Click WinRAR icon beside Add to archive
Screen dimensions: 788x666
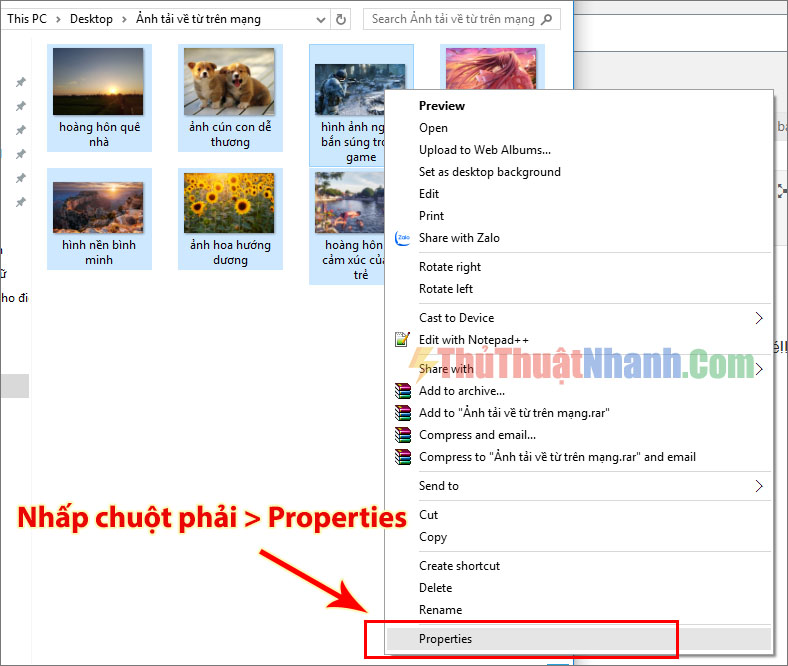(403, 391)
